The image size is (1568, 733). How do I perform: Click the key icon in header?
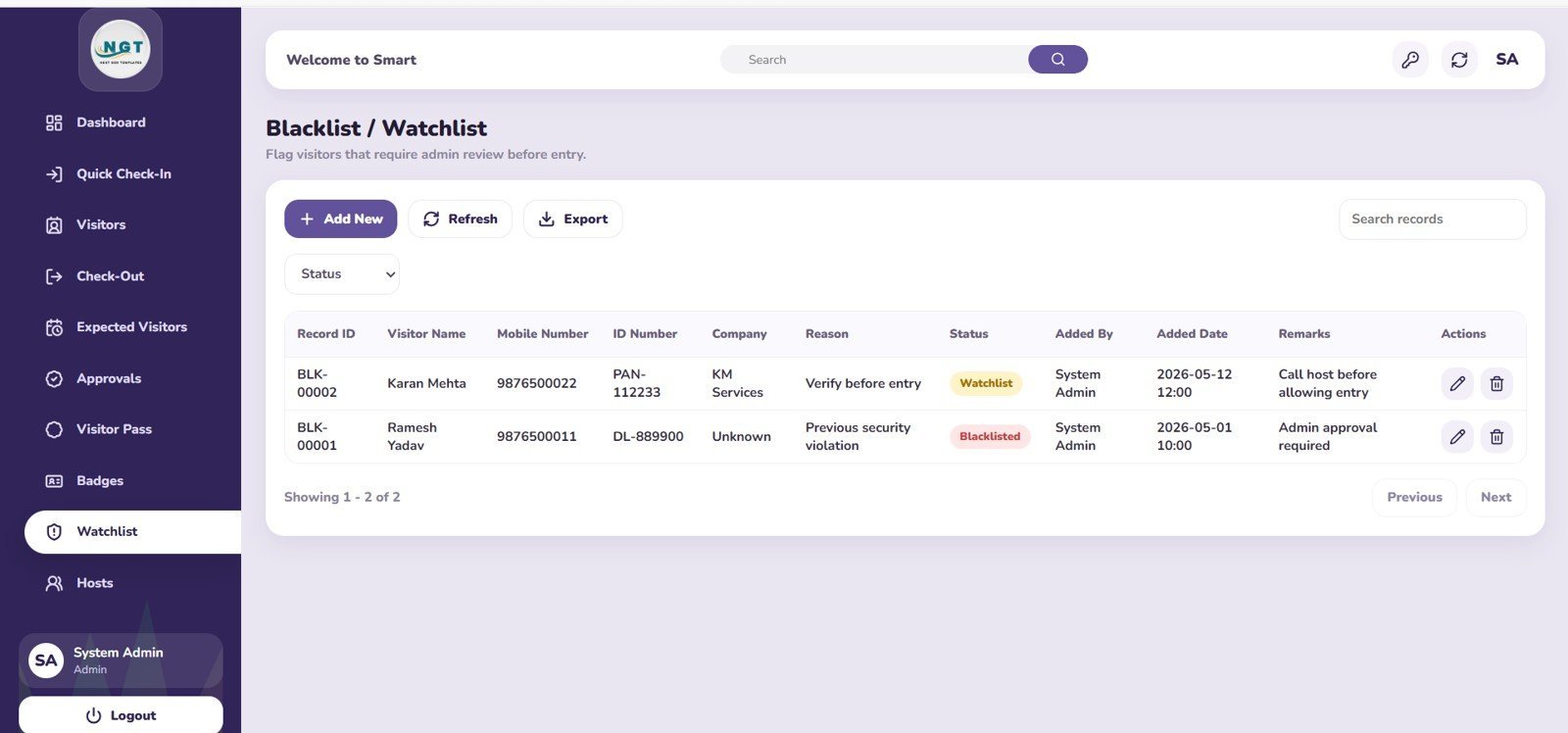1410,60
